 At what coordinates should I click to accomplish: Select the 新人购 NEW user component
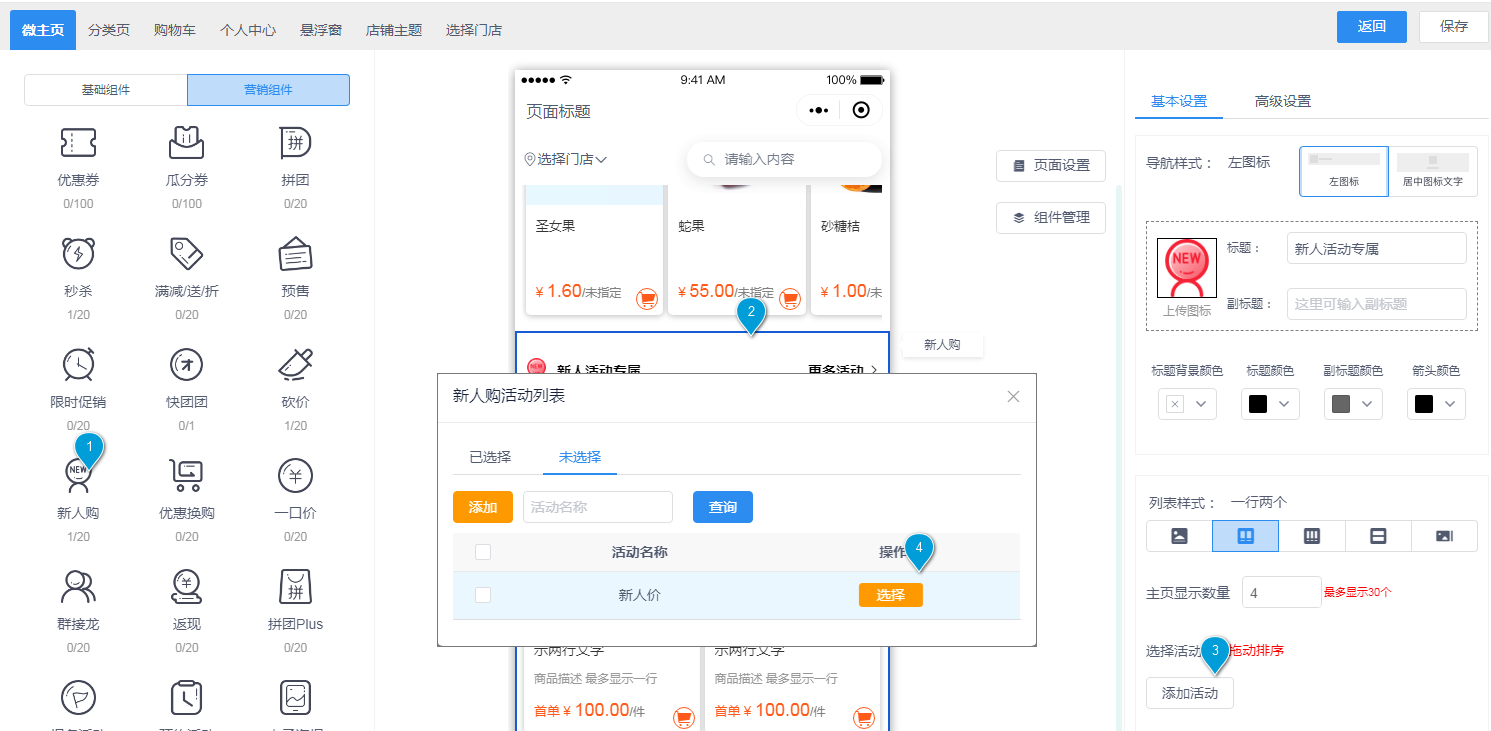(78, 476)
